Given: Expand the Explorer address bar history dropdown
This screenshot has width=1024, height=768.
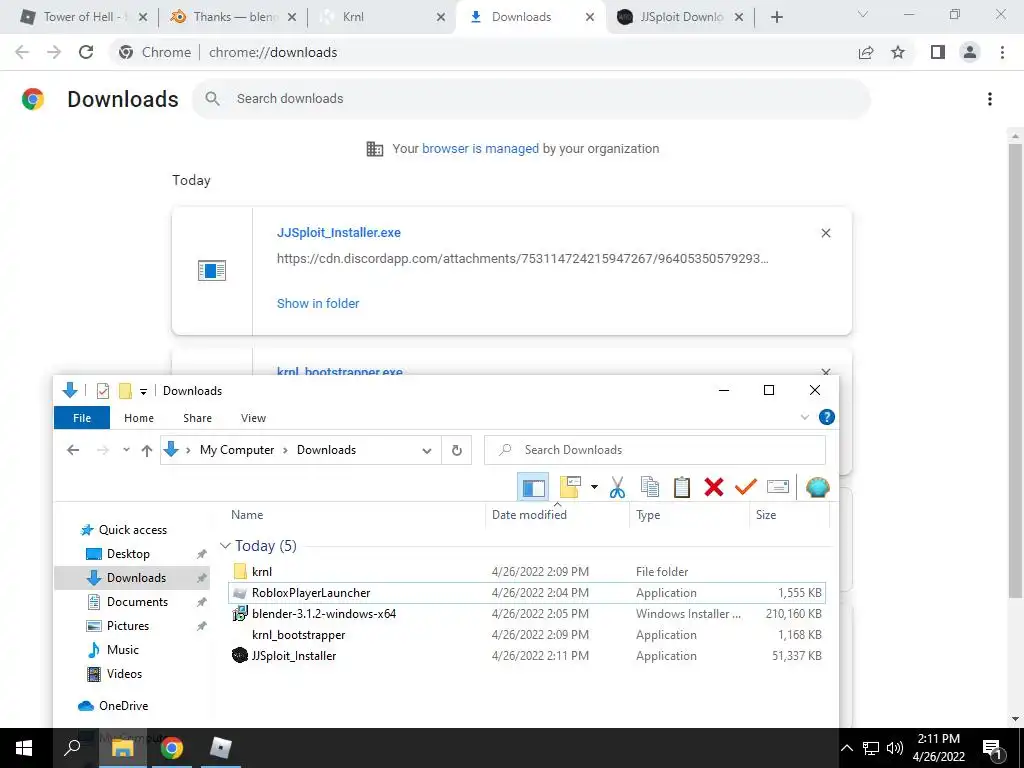Looking at the screenshot, I should (426, 451).
